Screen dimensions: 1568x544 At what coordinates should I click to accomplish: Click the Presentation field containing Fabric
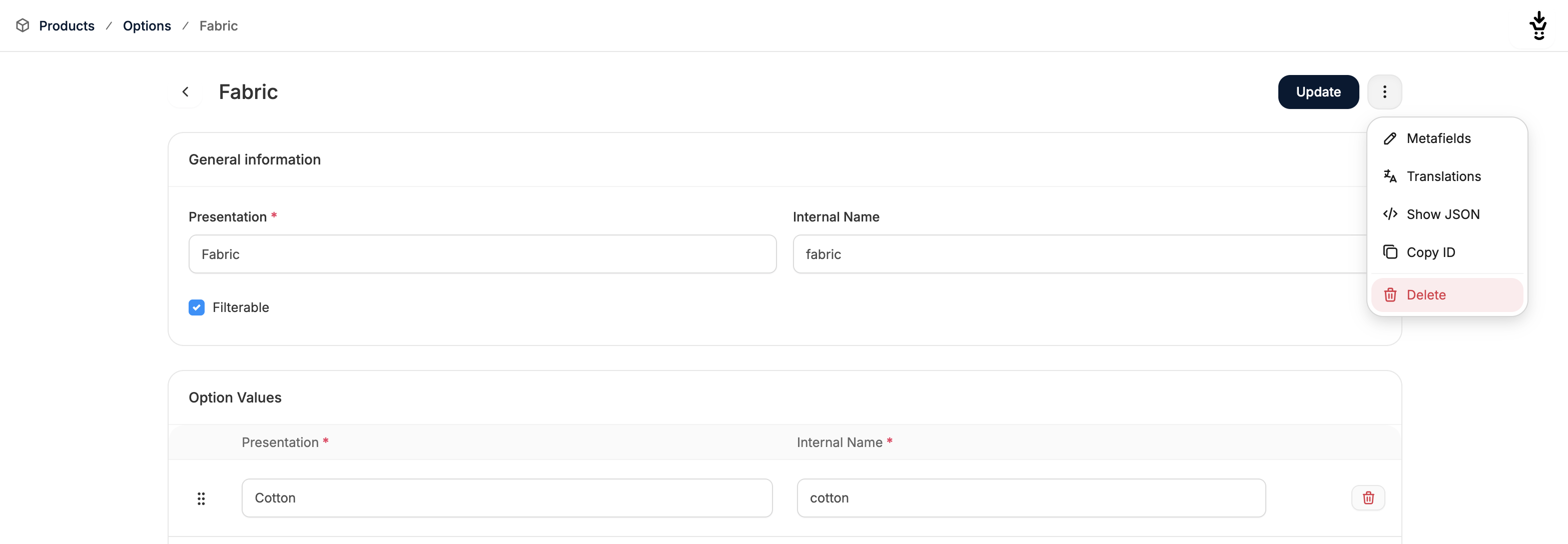[x=482, y=254]
